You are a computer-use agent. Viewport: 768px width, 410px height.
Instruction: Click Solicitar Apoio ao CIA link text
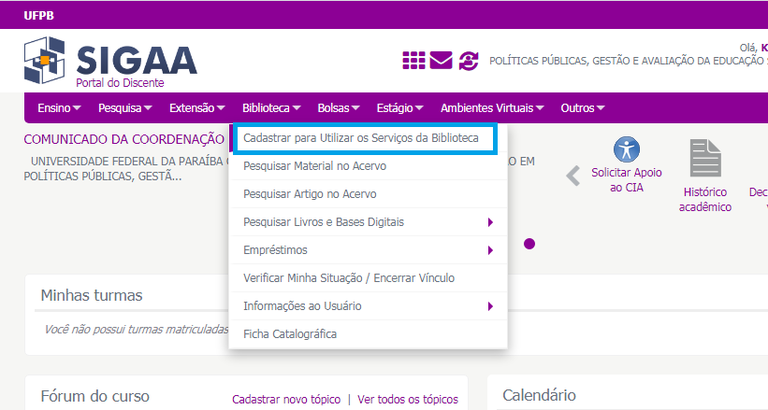point(626,180)
